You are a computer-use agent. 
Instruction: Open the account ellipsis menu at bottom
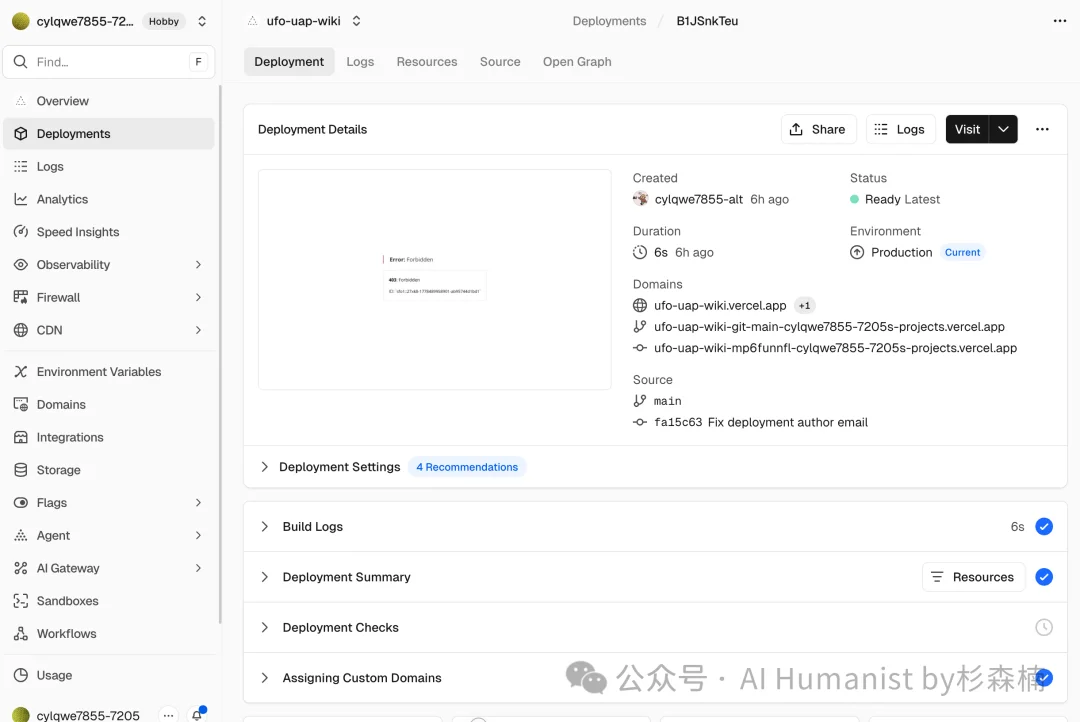click(x=168, y=715)
